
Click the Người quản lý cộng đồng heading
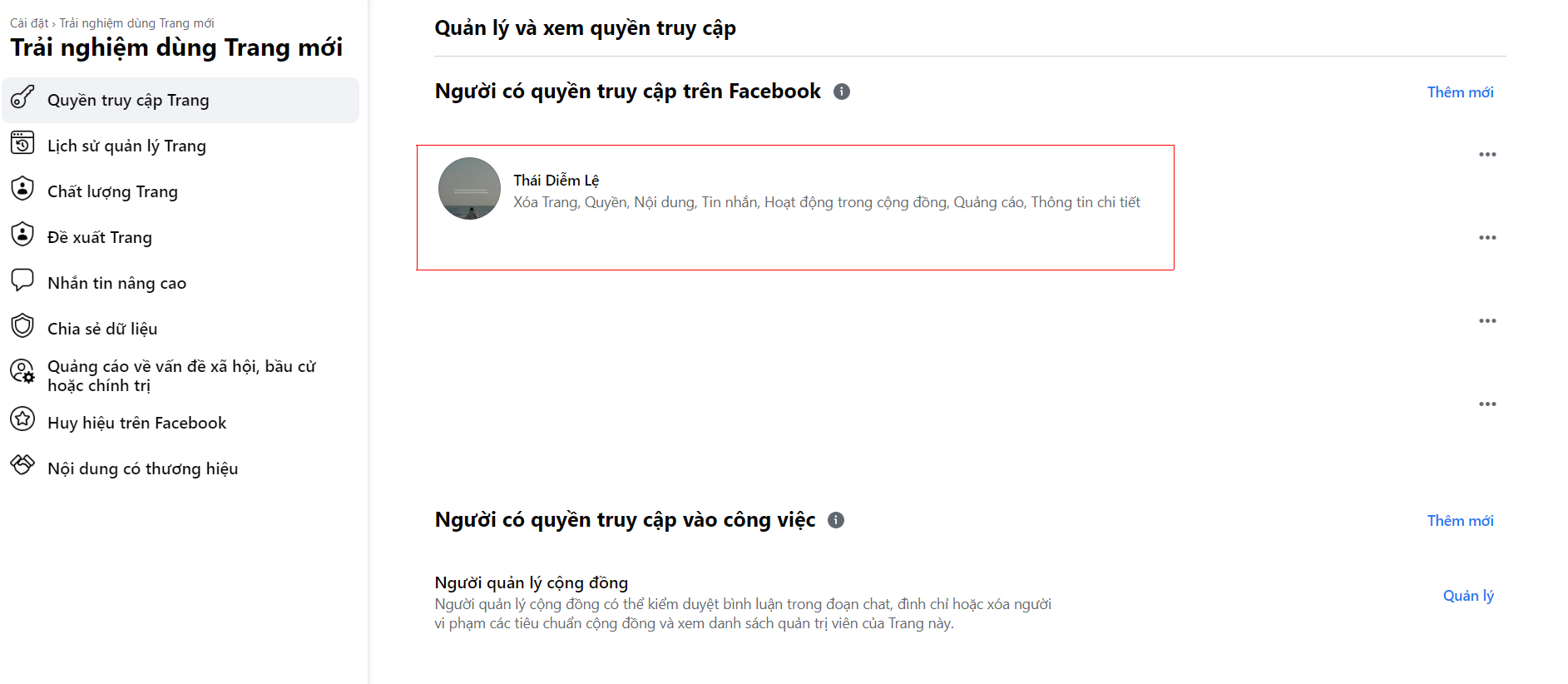pos(531,582)
